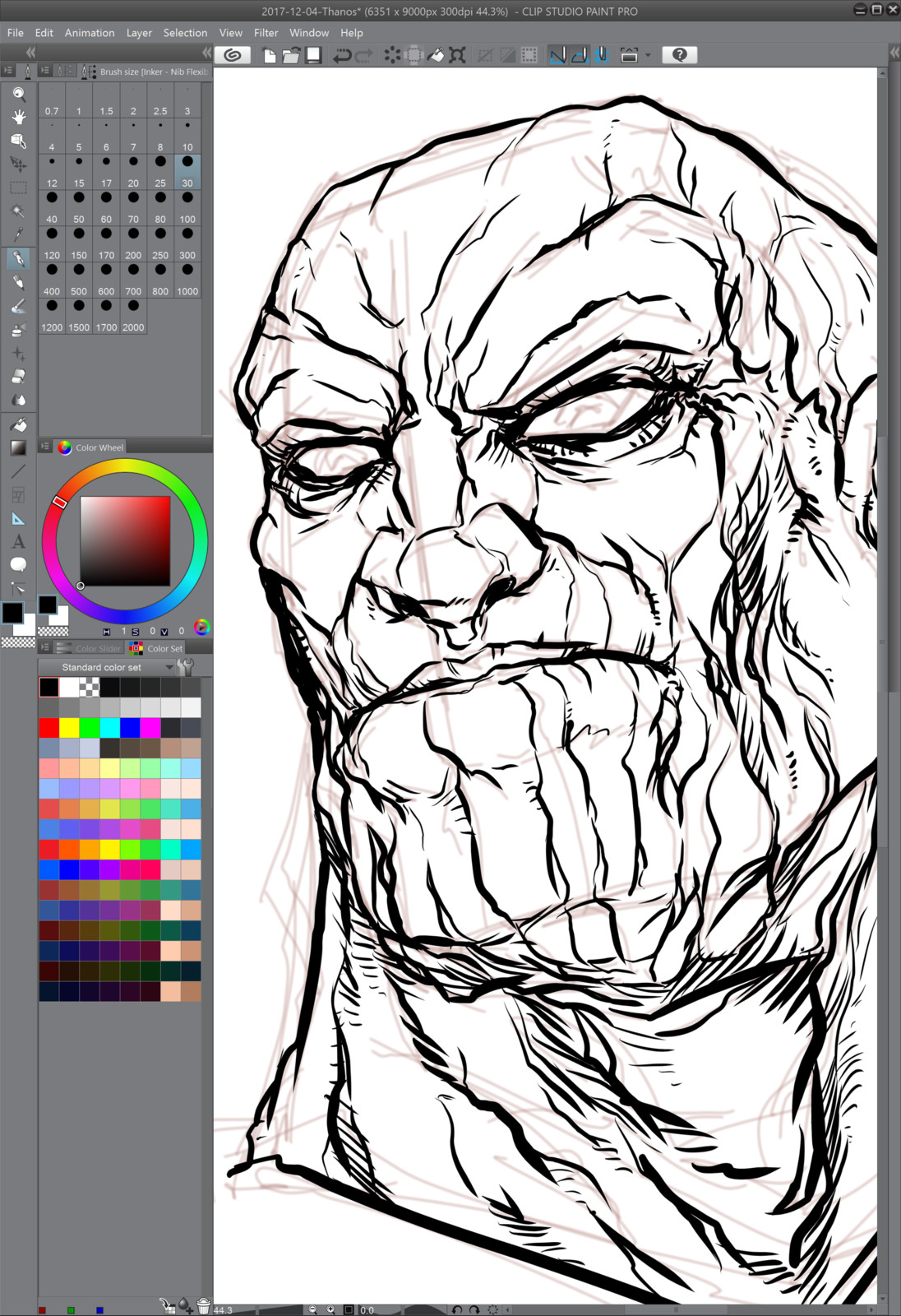Pick pure red swatch in color set
The image size is (901, 1316).
49,728
